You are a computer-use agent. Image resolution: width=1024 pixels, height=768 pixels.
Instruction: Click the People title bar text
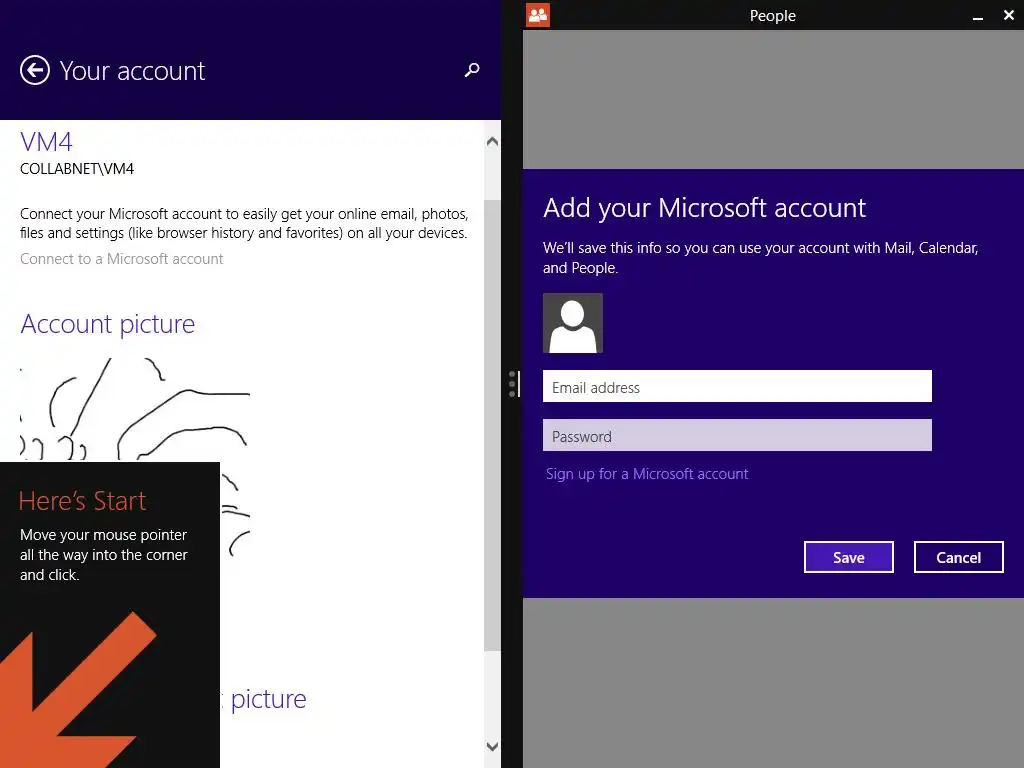pos(773,16)
